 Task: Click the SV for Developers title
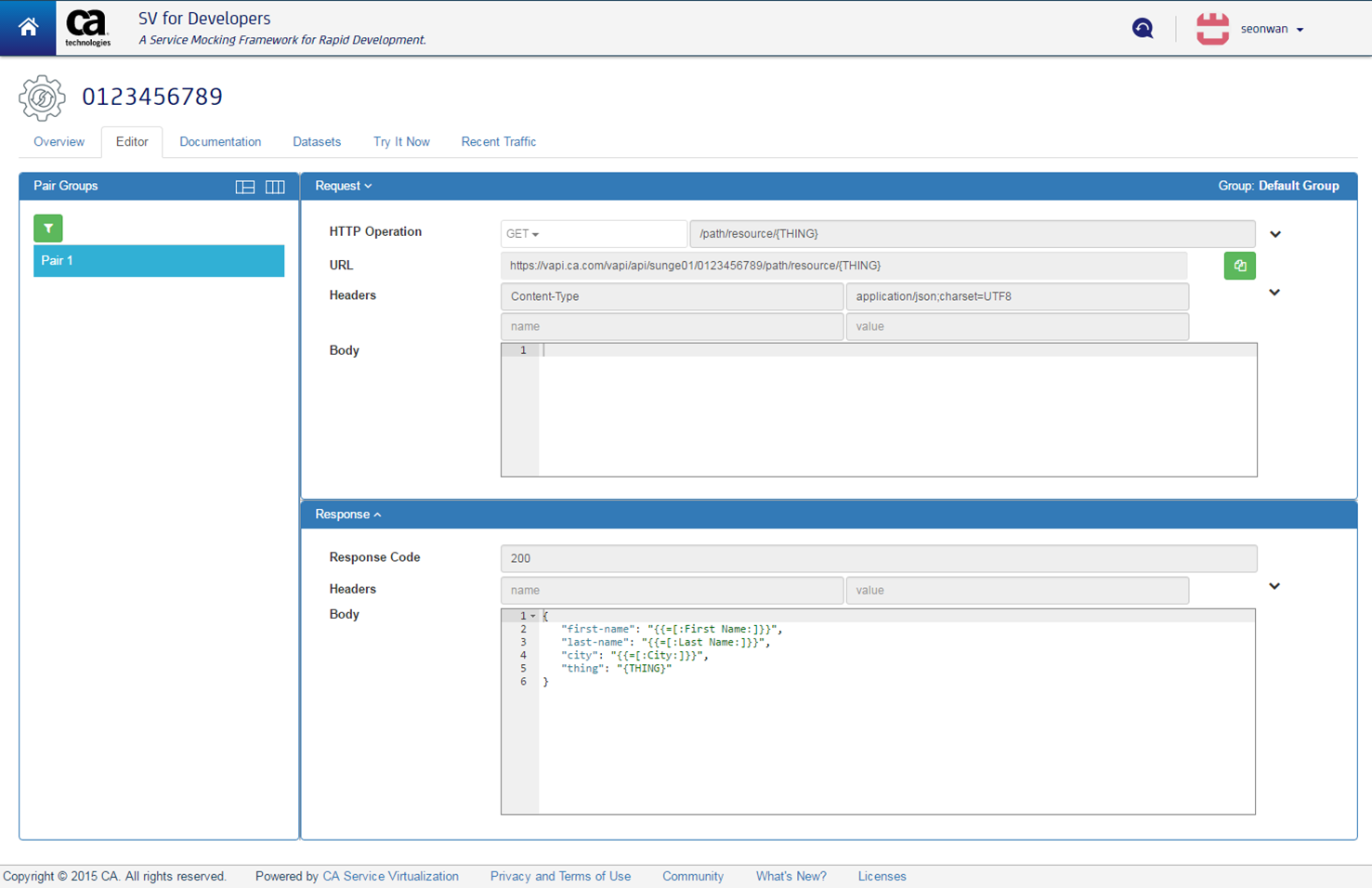point(204,19)
